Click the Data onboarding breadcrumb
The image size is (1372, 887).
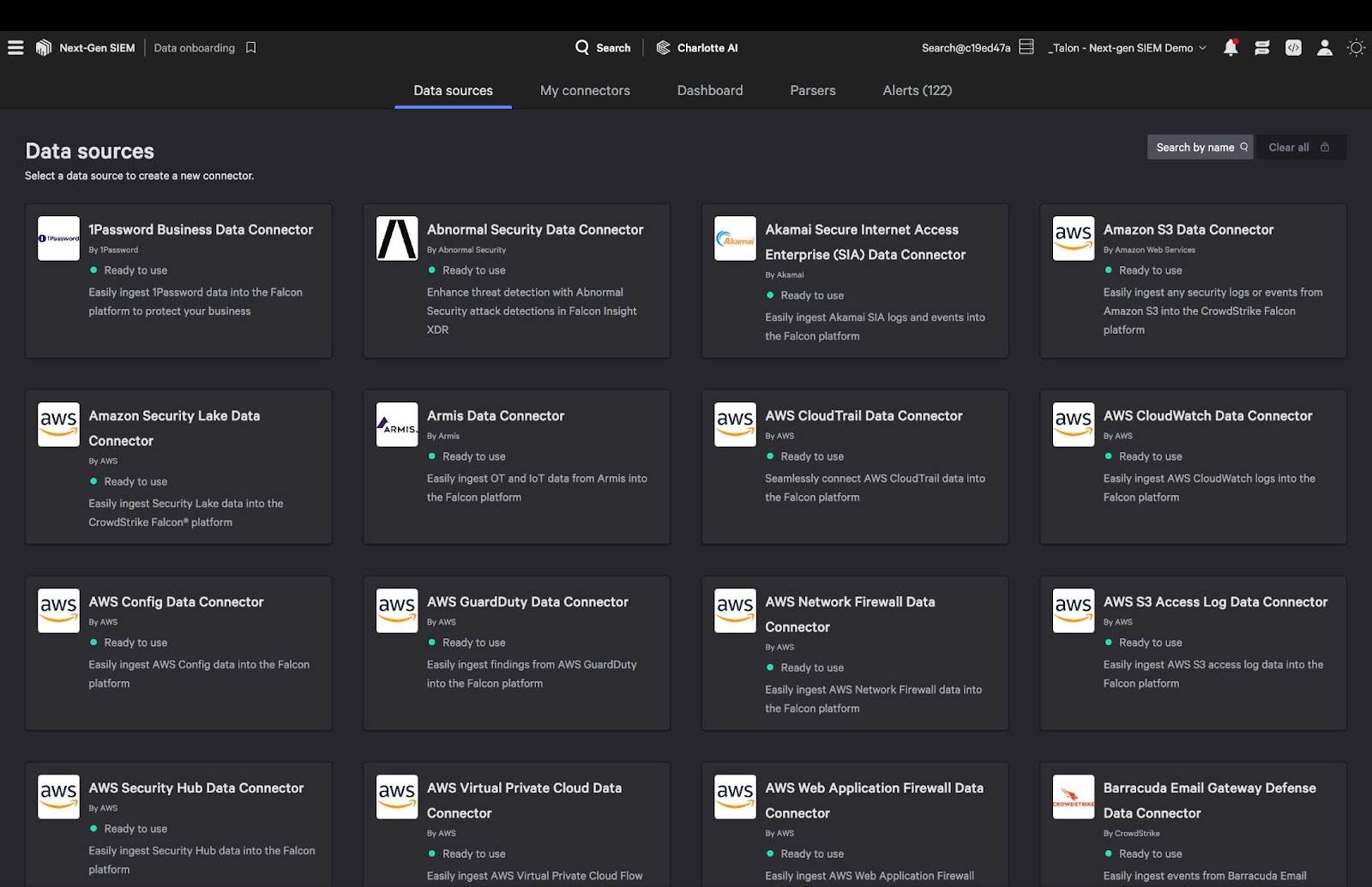[x=195, y=48]
